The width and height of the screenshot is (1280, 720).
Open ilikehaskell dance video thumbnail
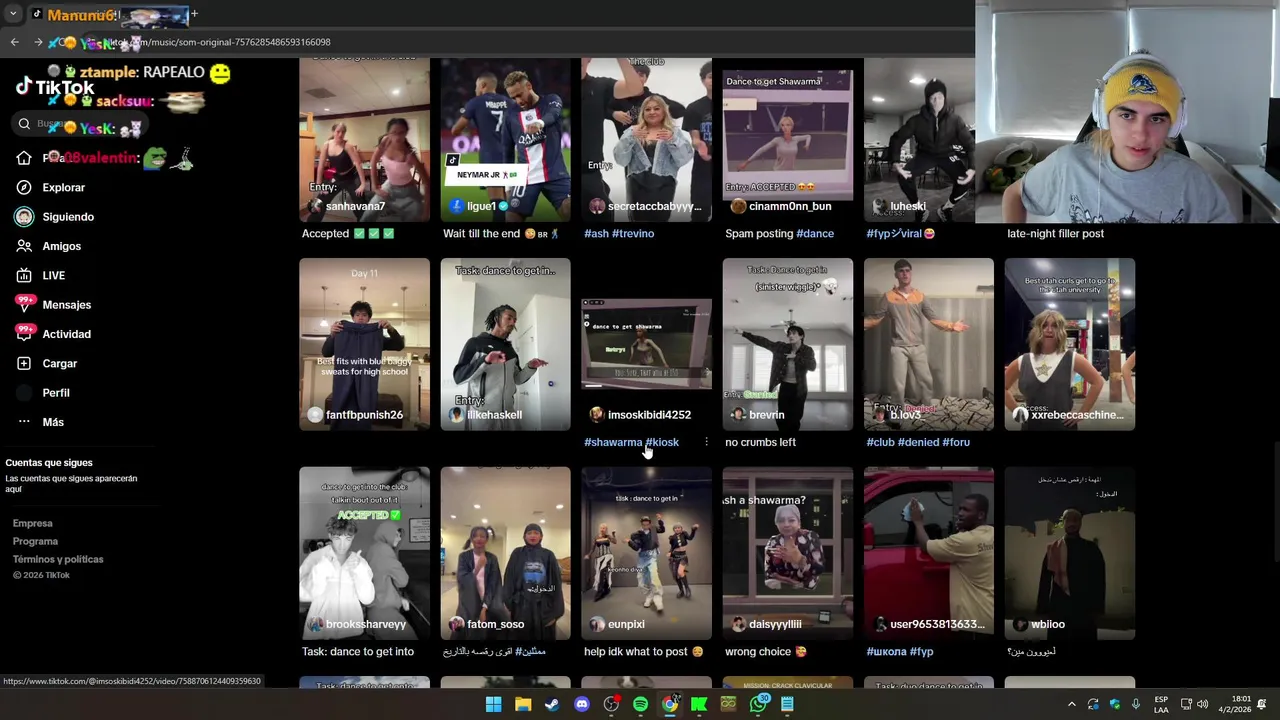point(505,344)
